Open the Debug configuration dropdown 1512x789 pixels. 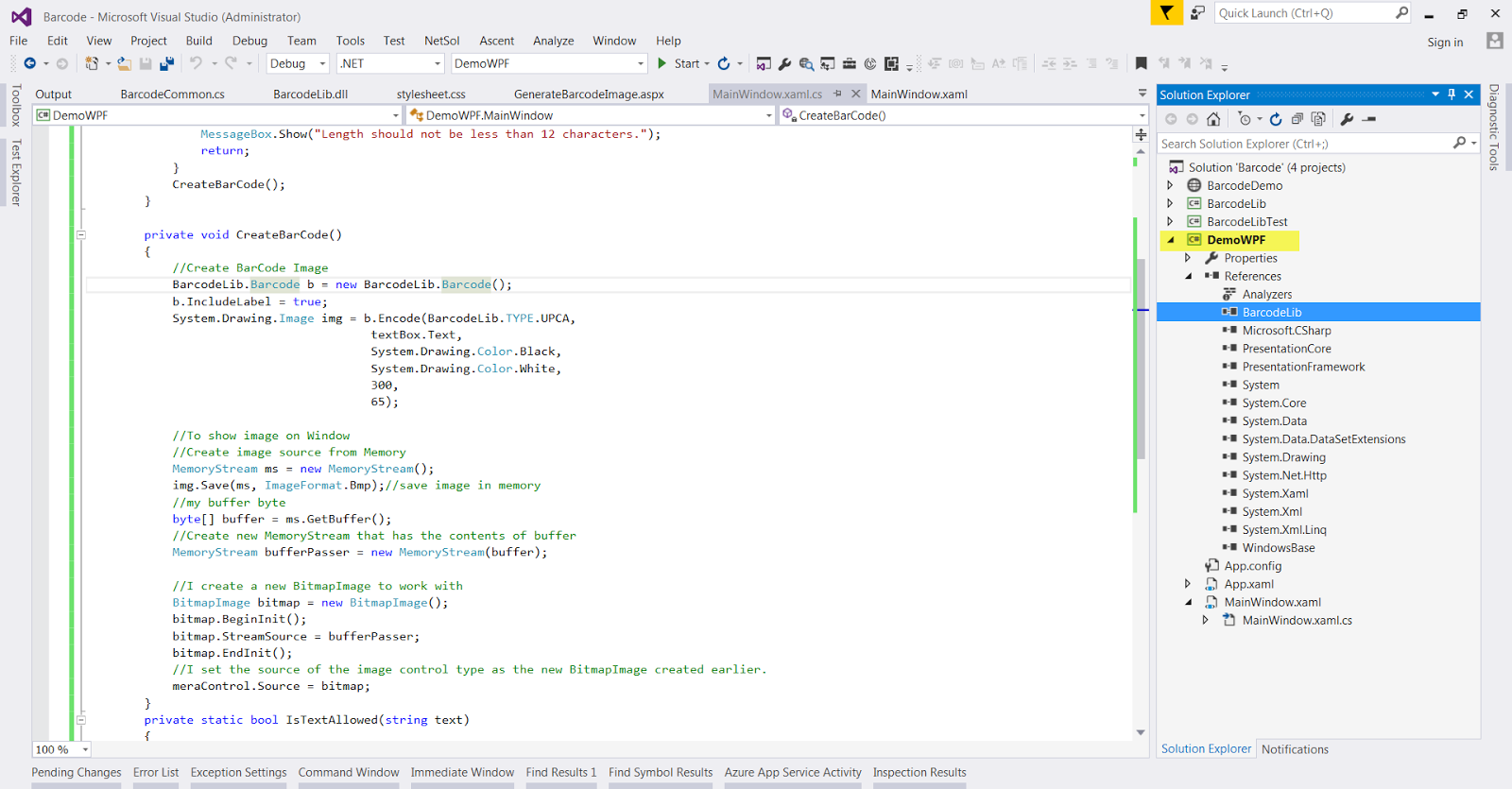click(322, 63)
